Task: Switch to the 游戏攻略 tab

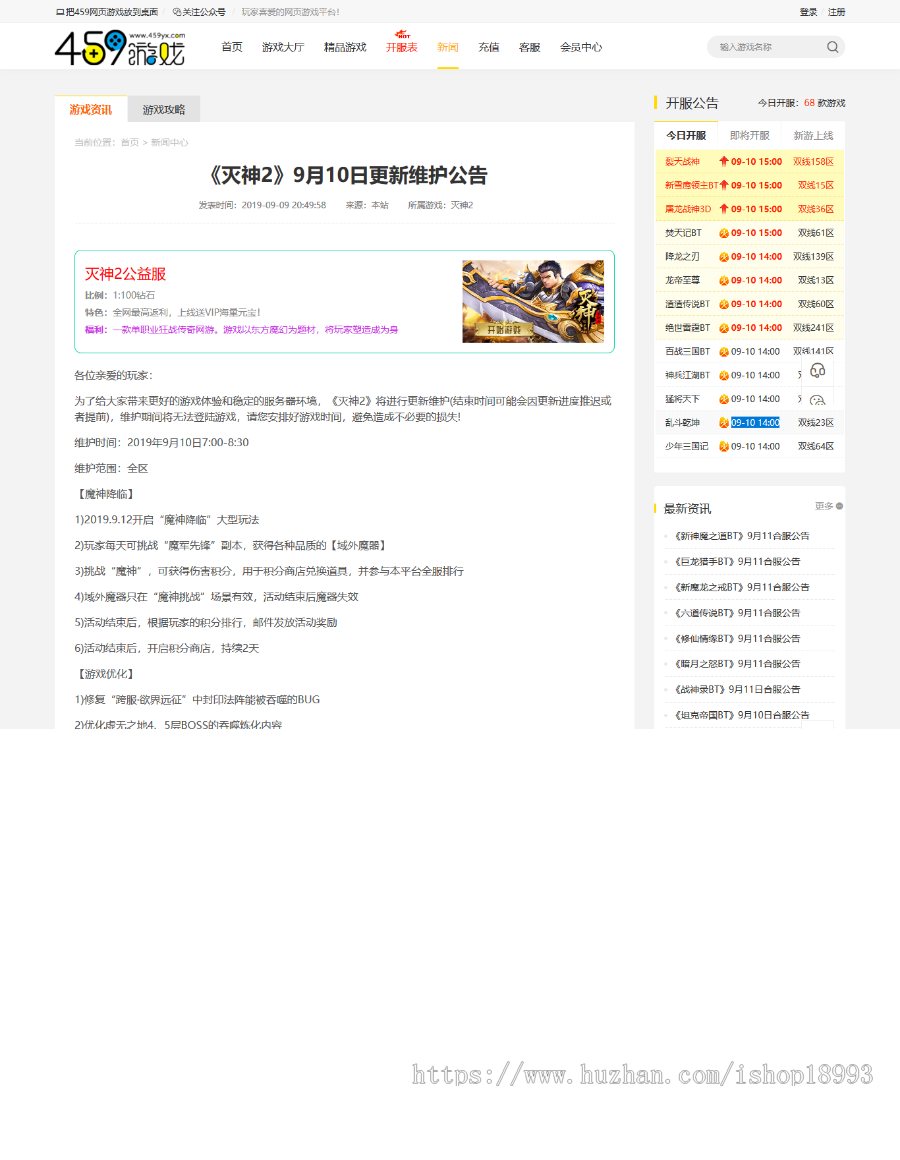Action: pos(163,110)
